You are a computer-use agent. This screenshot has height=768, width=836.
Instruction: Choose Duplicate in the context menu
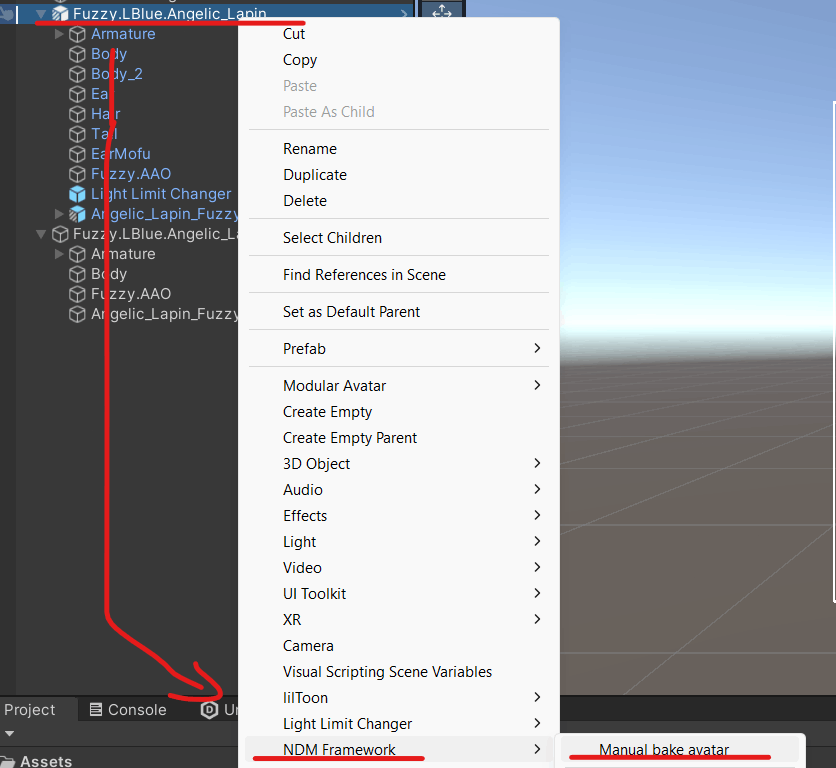coord(399,175)
